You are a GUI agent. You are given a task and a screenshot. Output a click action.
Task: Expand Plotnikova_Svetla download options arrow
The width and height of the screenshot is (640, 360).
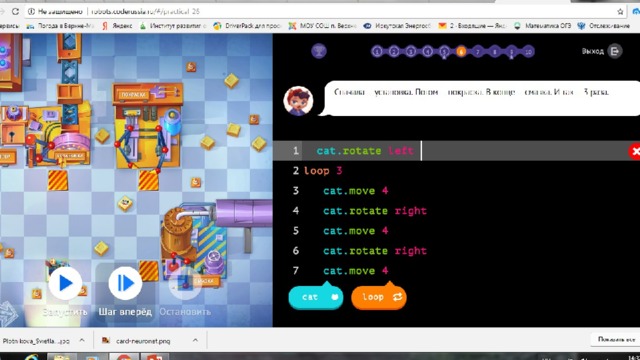tap(82, 340)
